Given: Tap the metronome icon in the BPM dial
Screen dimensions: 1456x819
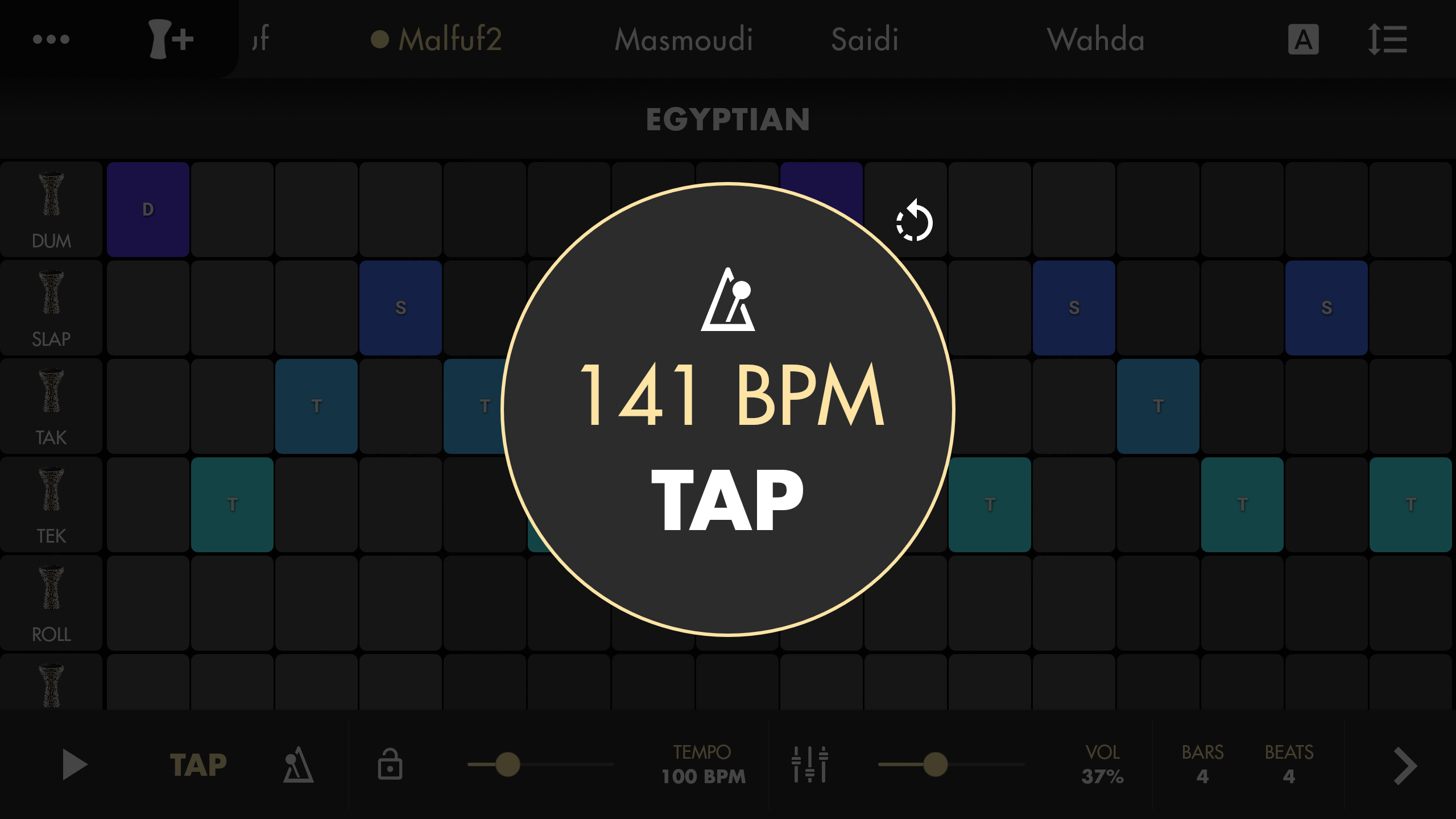Looking at the screenshot, I should tap(728, 299).
